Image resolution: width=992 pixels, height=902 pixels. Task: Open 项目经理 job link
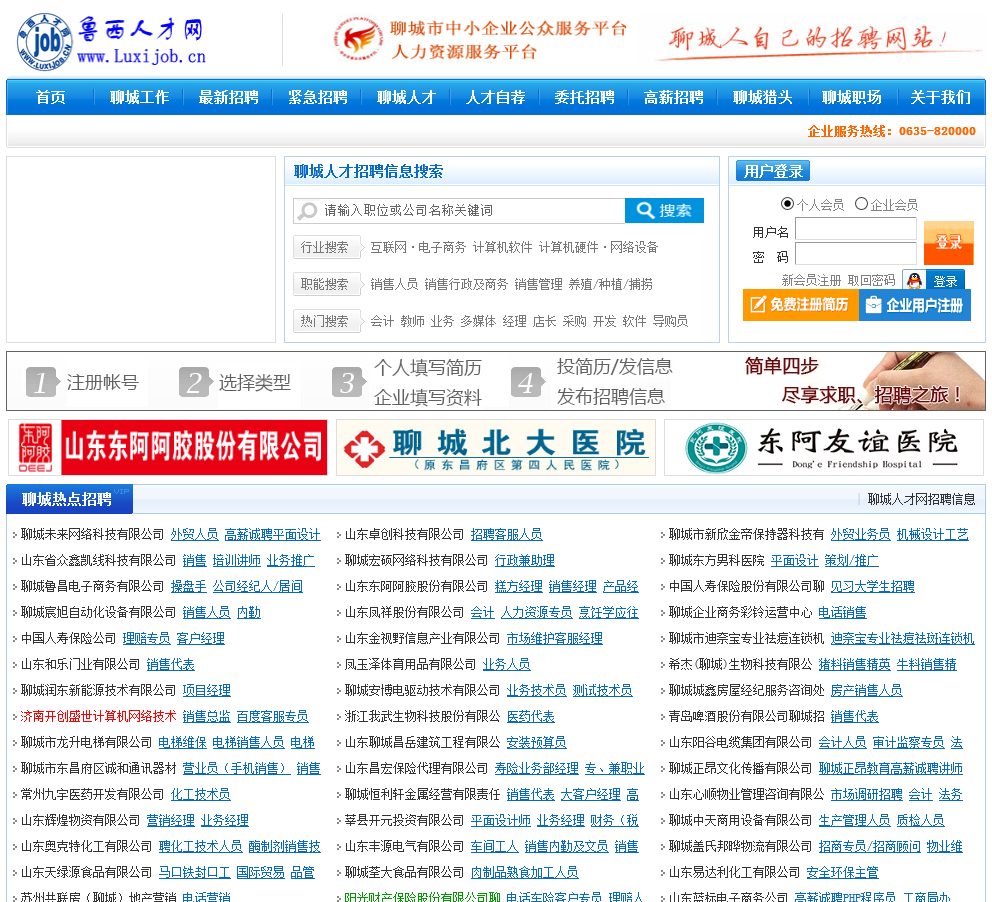206,691
